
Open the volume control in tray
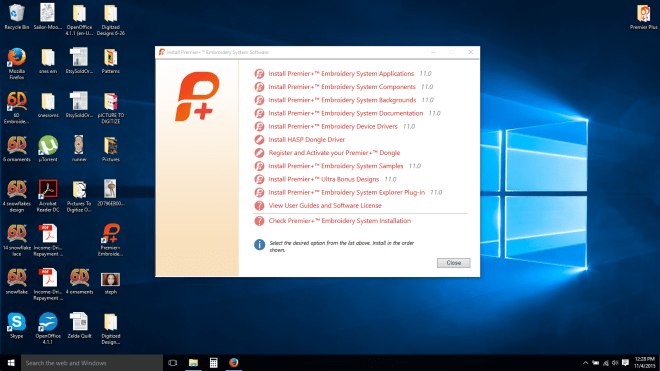pos(615,363)
